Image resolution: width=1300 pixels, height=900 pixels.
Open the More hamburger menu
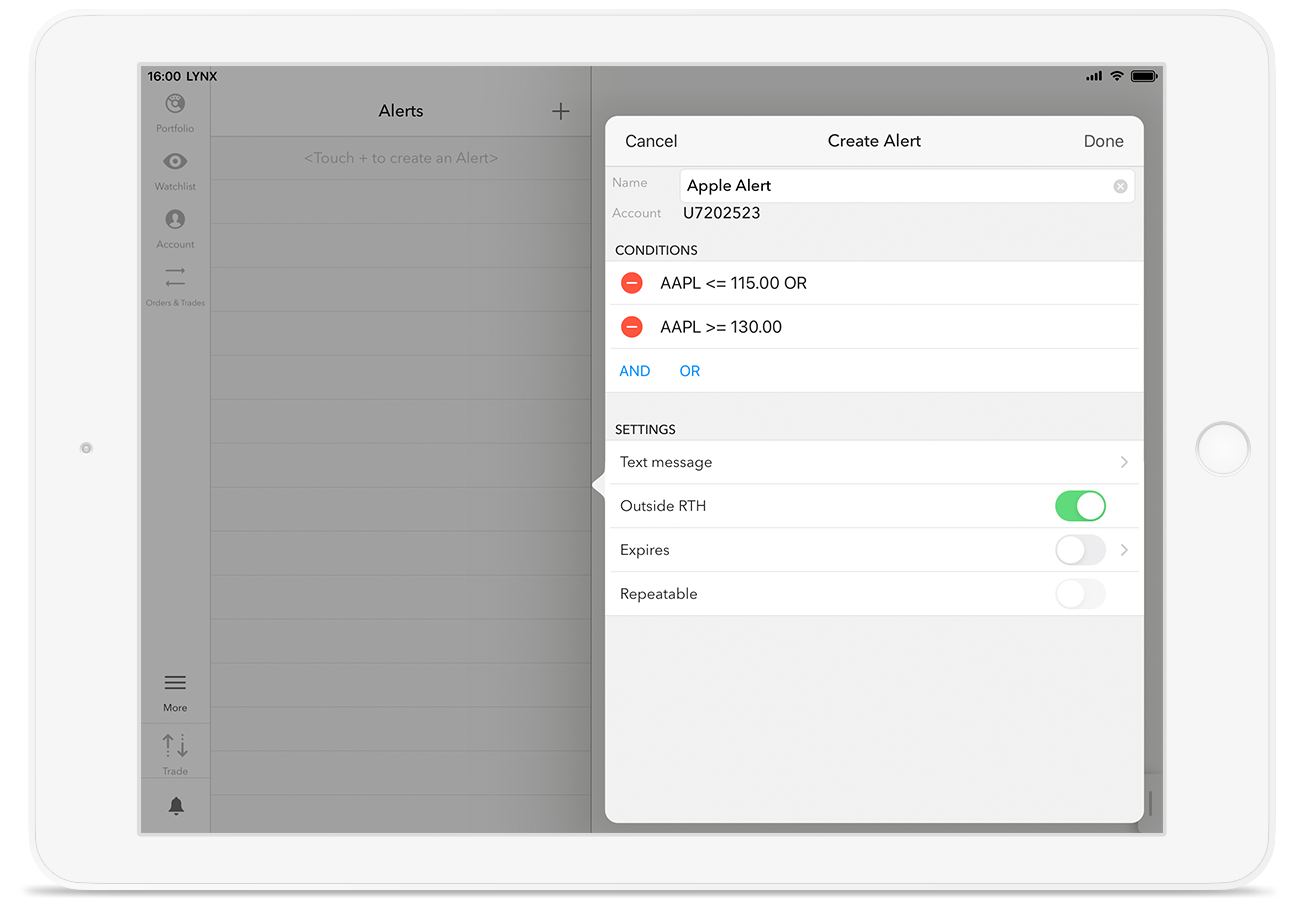[175, 683]
